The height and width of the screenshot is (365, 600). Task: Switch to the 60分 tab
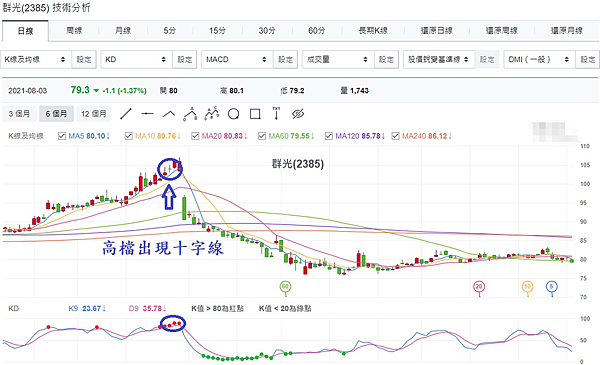point(316,31)
